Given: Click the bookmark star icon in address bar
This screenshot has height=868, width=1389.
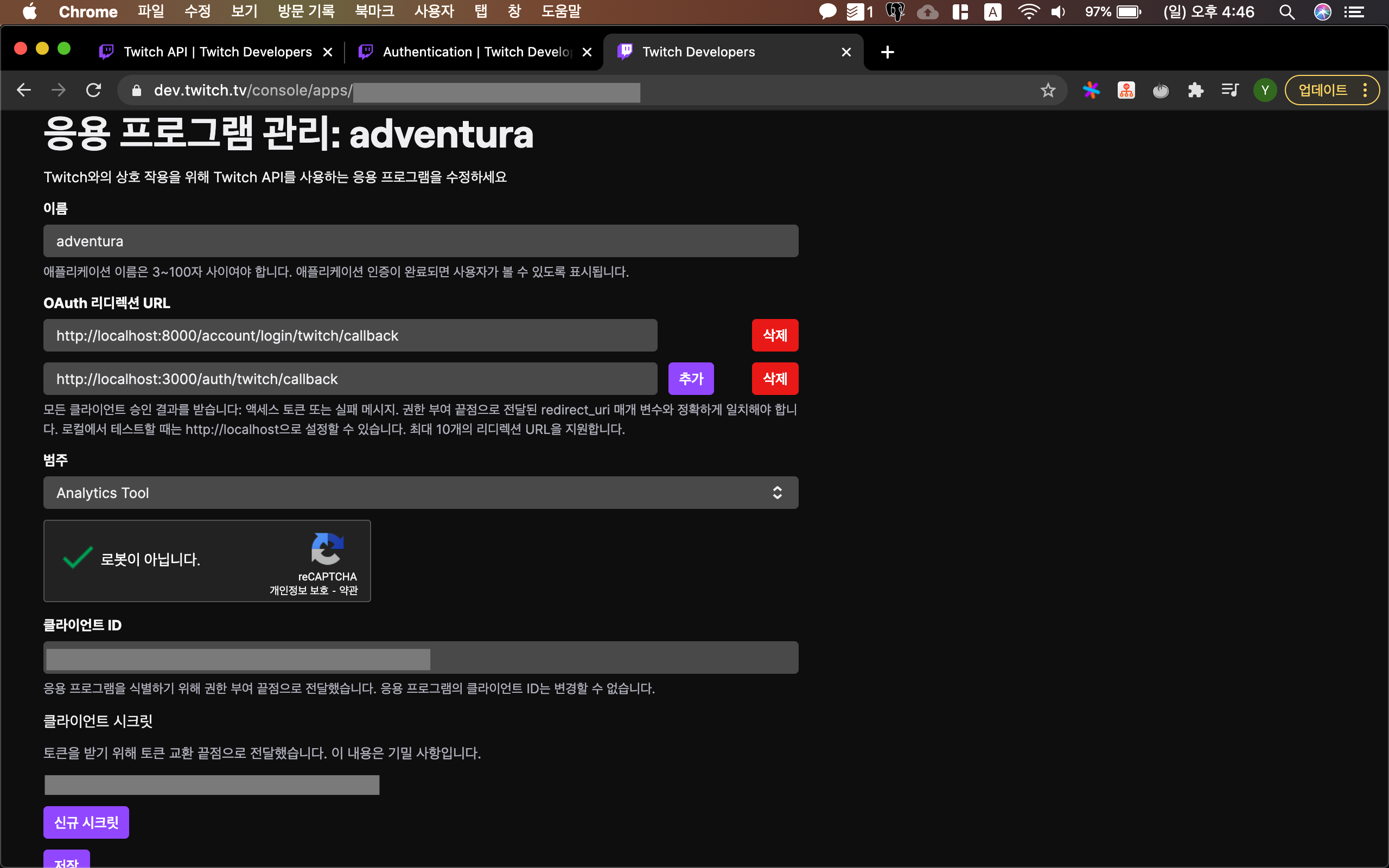Looking at the screenshot, I should click(1048, 90).
